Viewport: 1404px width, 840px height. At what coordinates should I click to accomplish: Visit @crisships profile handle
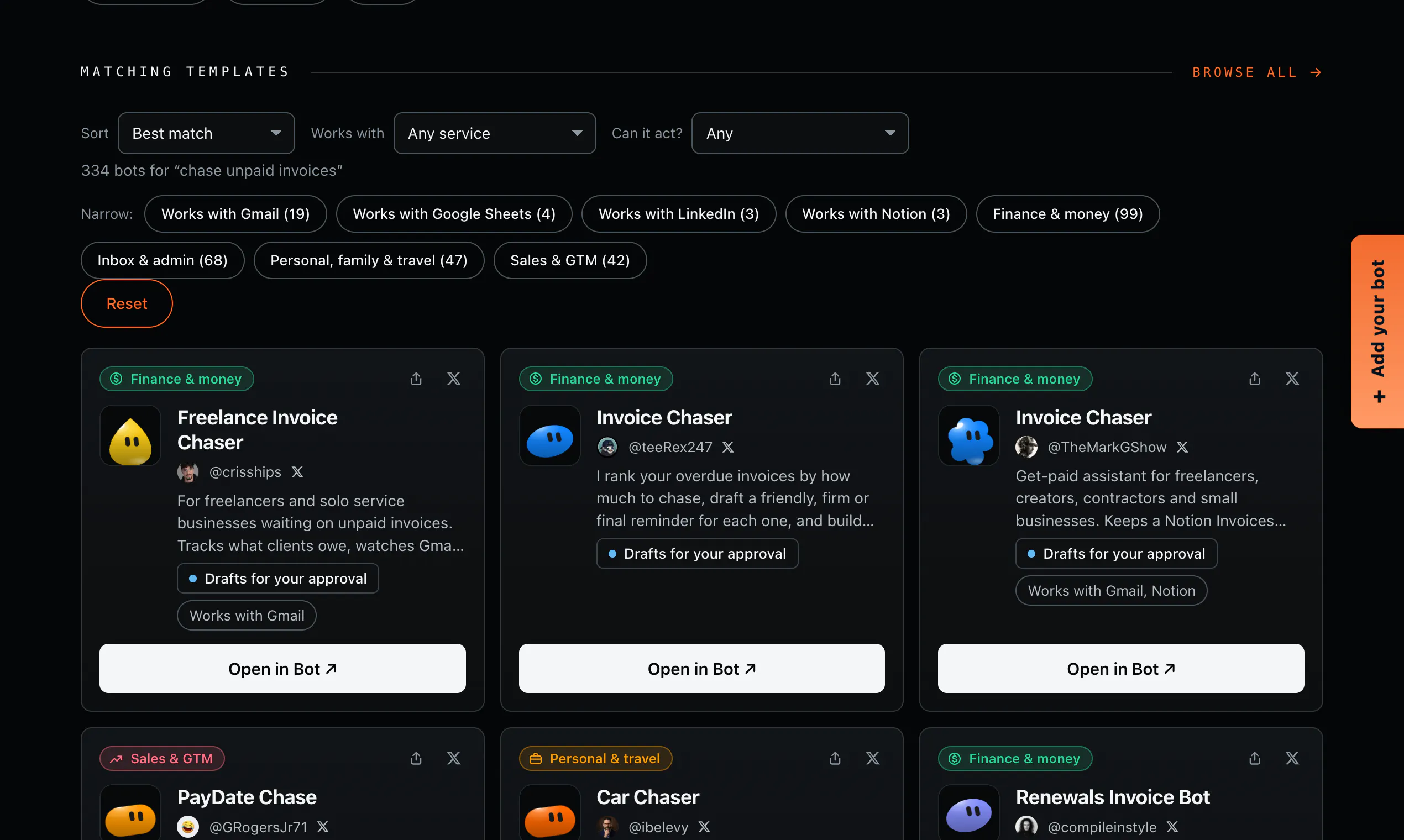[245, 472]
